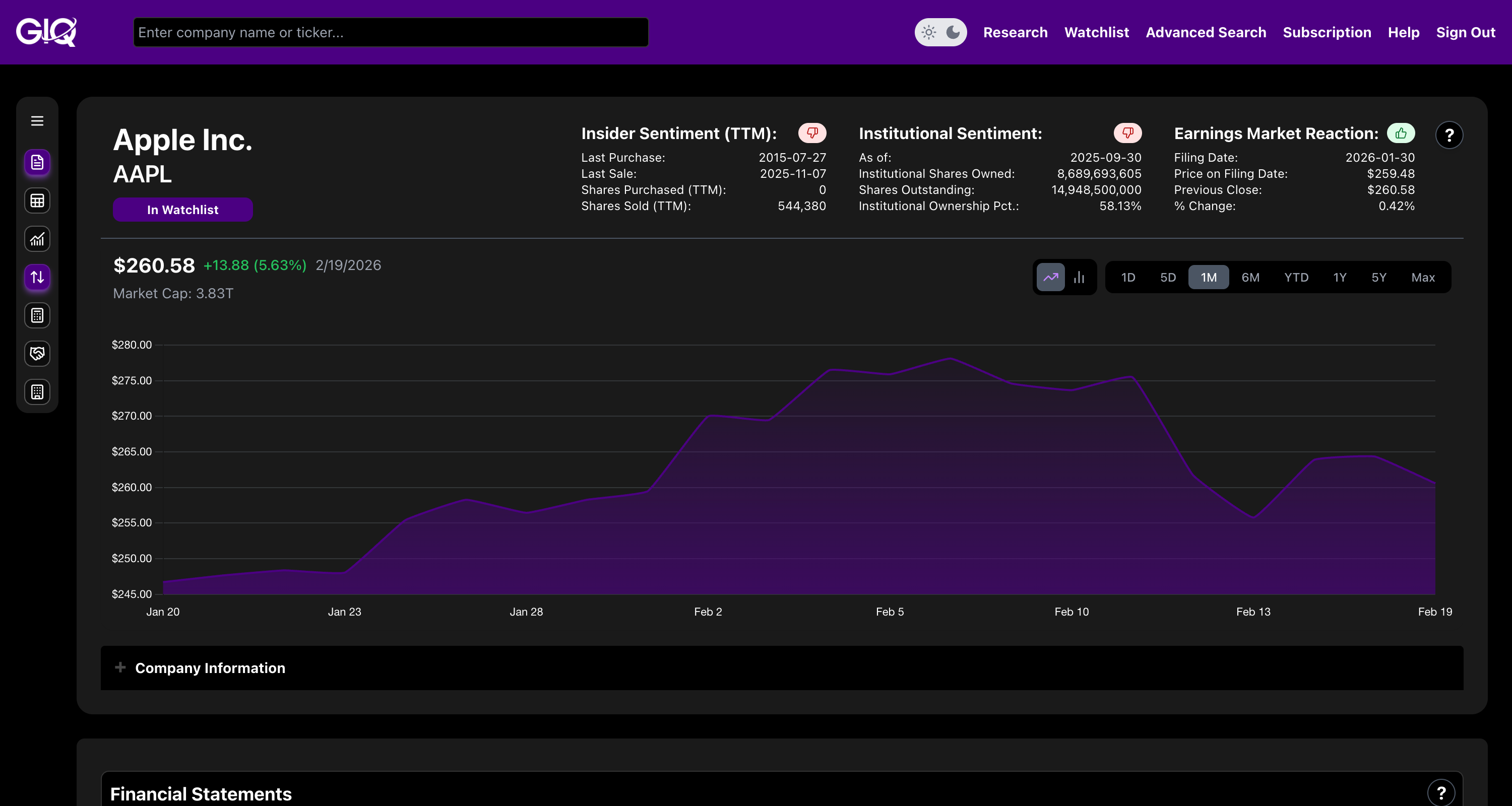Open the Advanced Search link
The height and width of the screenshot is (806, 1512).
click(1206, 32)
